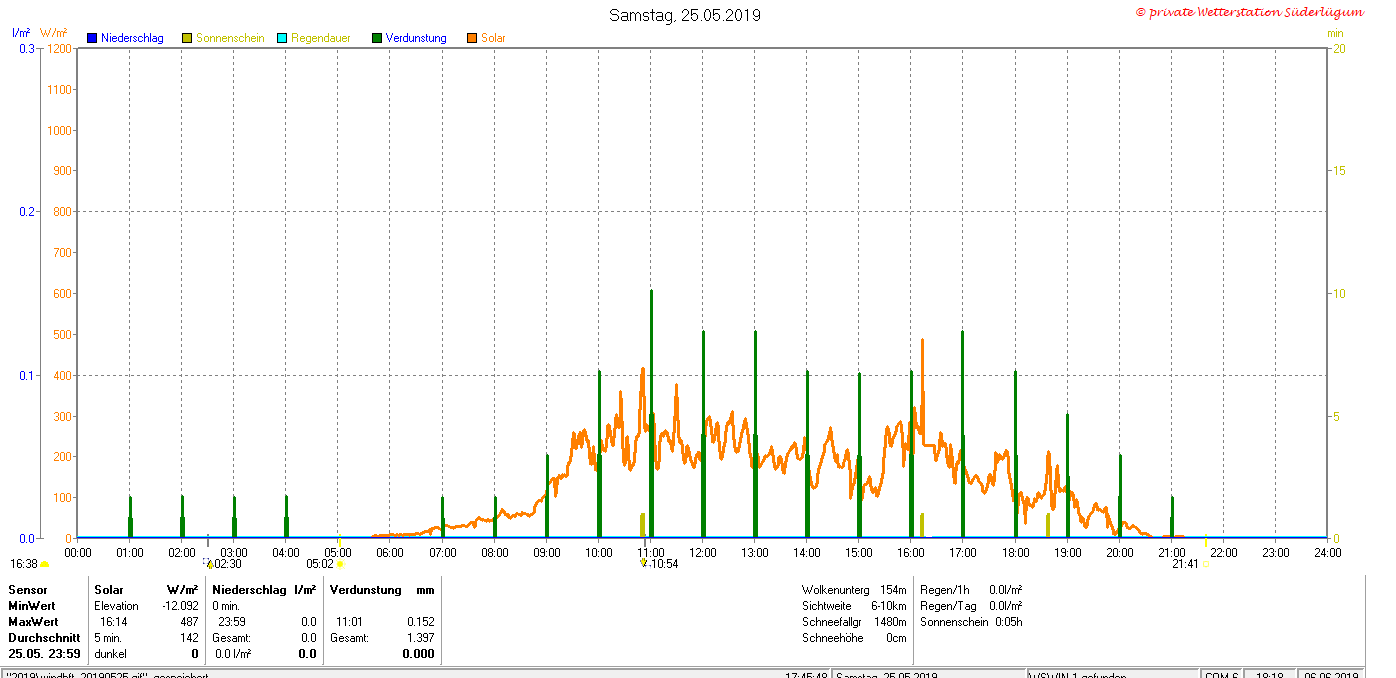1396x678 pixels.
Task: Click the COM 6 status bar entry
Action: 1221,675
